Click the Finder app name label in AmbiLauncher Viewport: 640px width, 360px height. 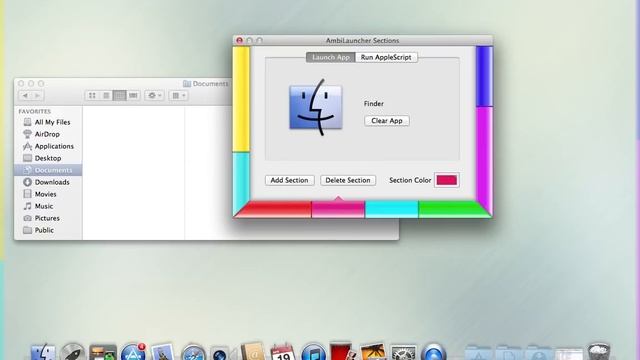pos(373,104)
